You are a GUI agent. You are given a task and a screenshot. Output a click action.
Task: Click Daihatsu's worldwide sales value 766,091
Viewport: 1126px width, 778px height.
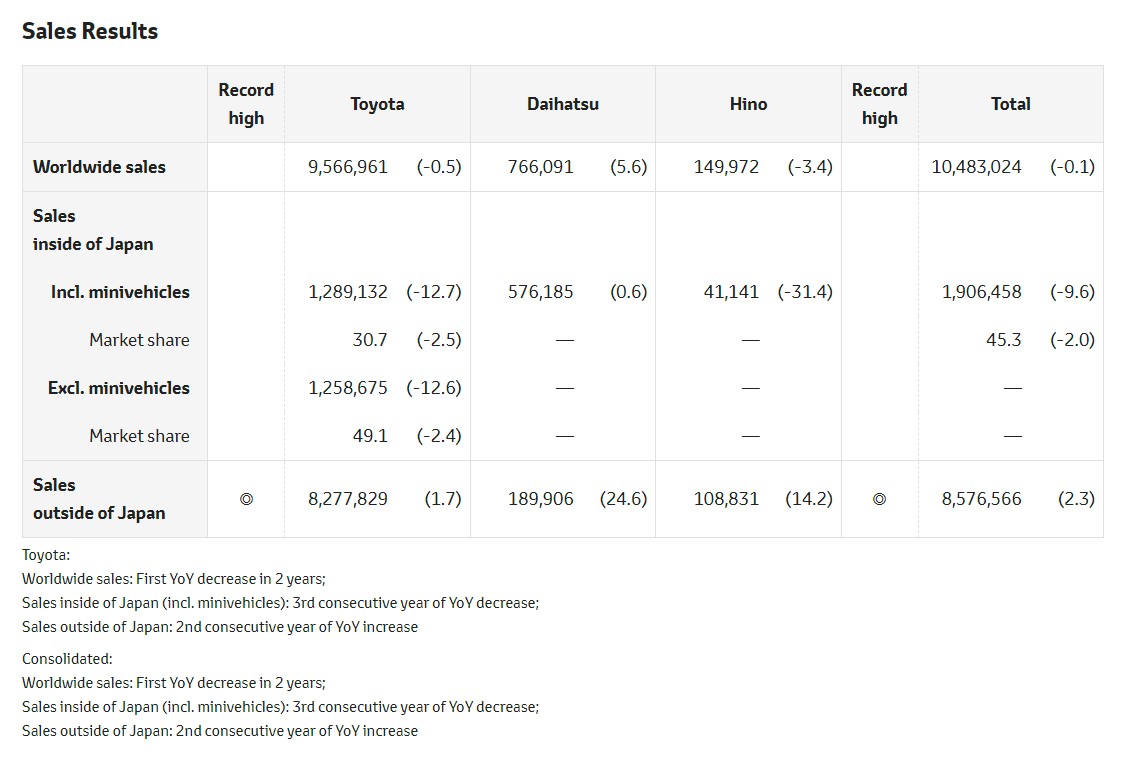click(x=540, y=167)
